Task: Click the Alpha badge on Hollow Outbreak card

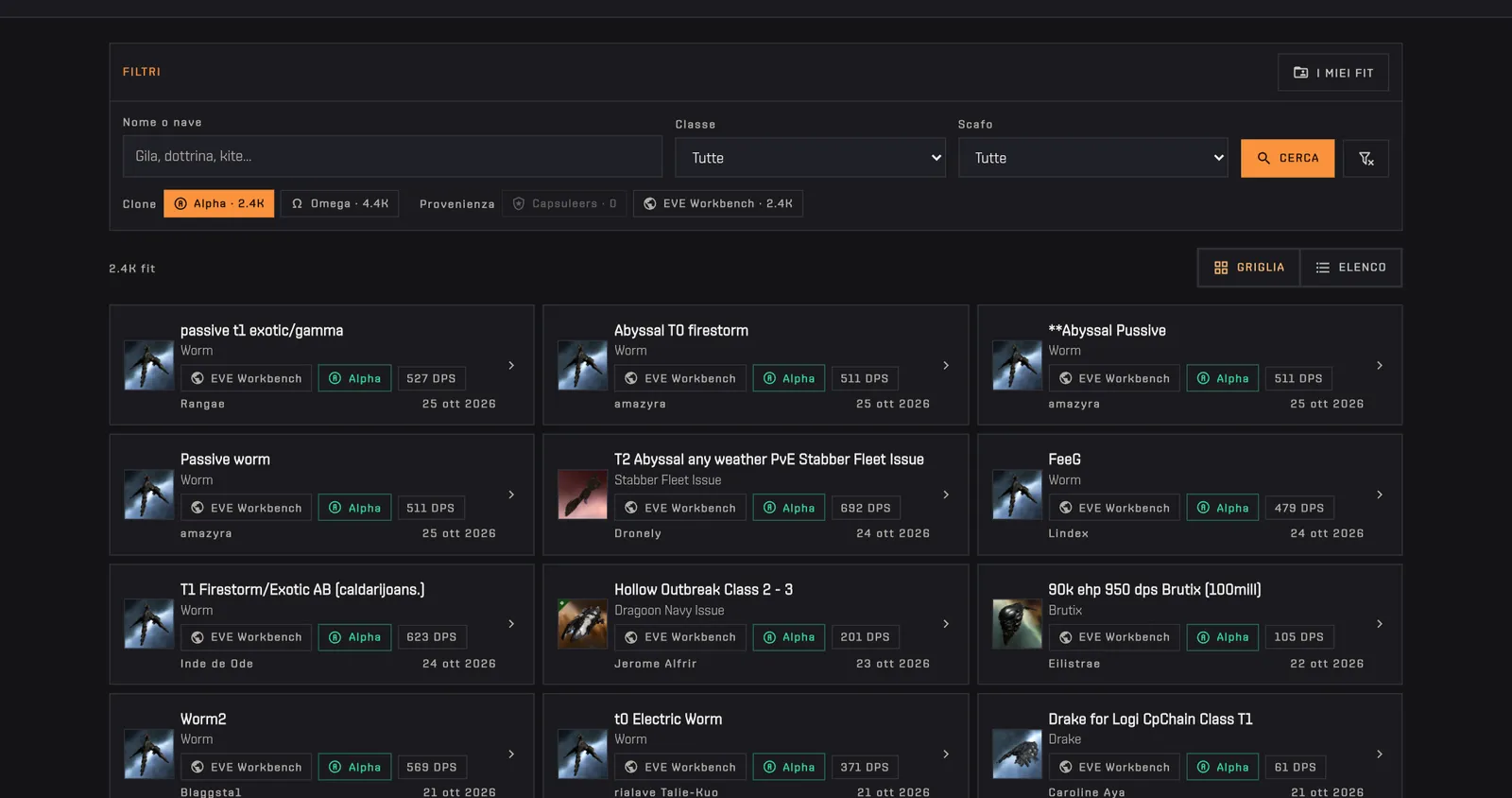Action: click(x=789, y=637)
